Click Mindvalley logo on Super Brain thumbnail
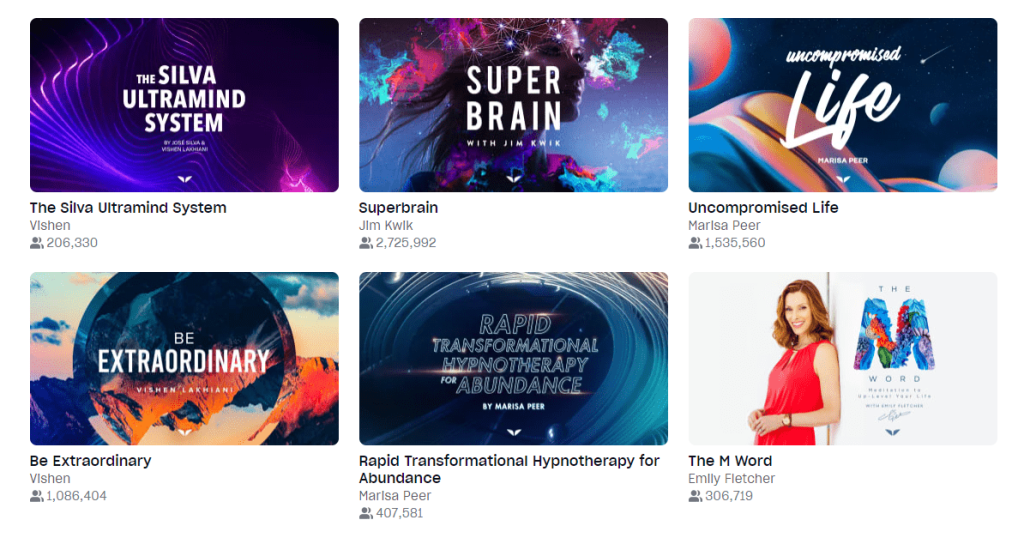 pos(513,178)
